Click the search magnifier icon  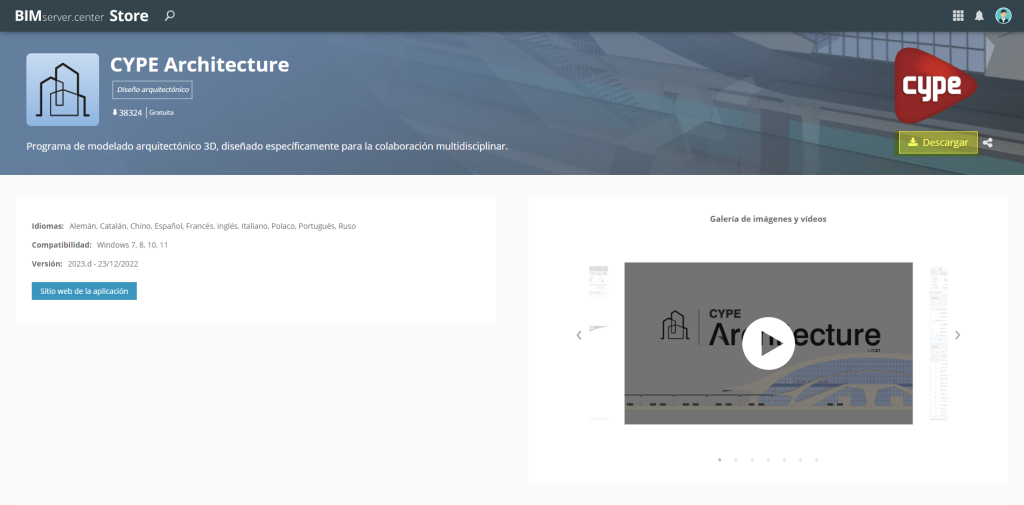point(169,15)
